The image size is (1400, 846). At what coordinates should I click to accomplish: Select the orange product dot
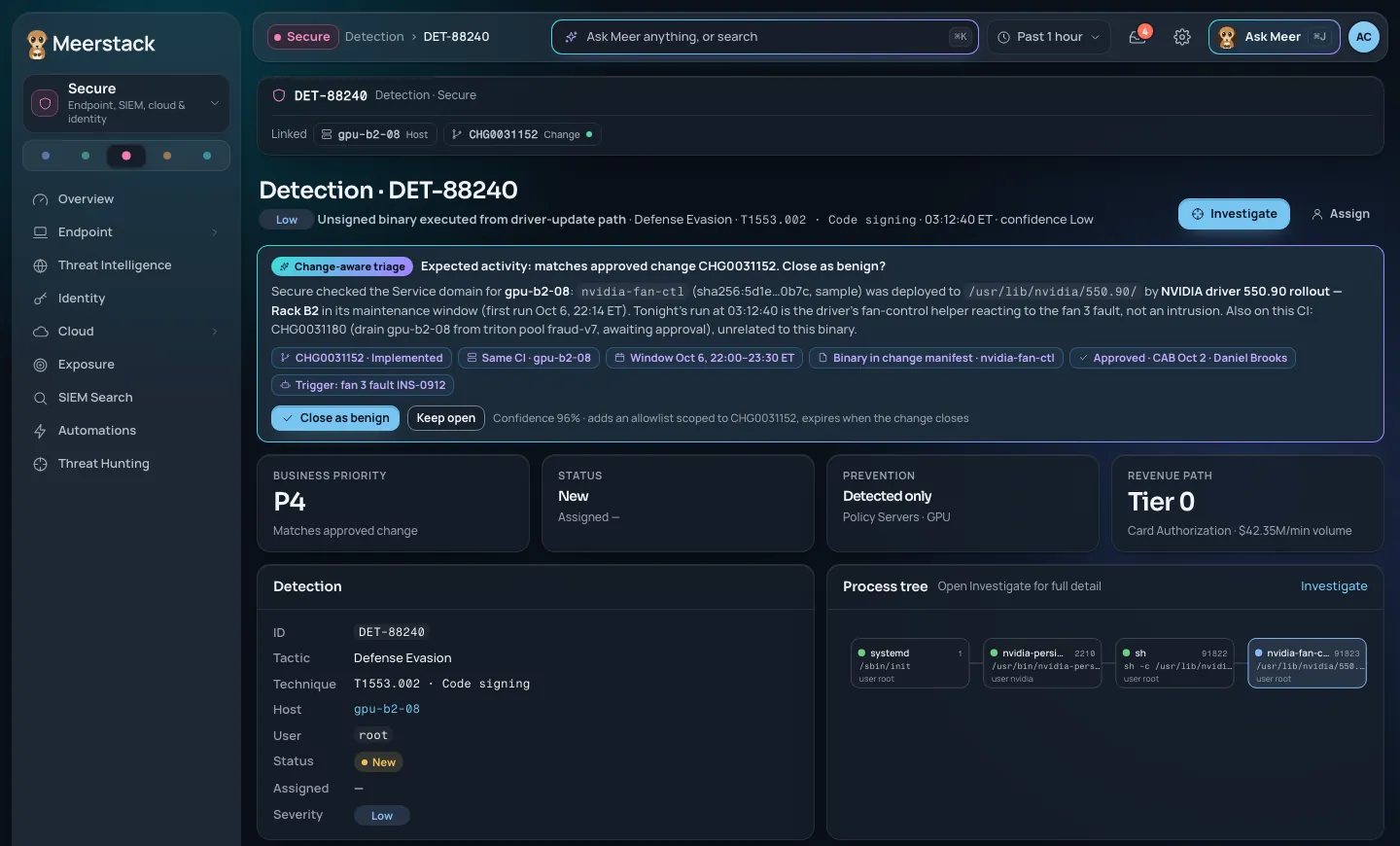pyautogui.click(x=167, y=156)
